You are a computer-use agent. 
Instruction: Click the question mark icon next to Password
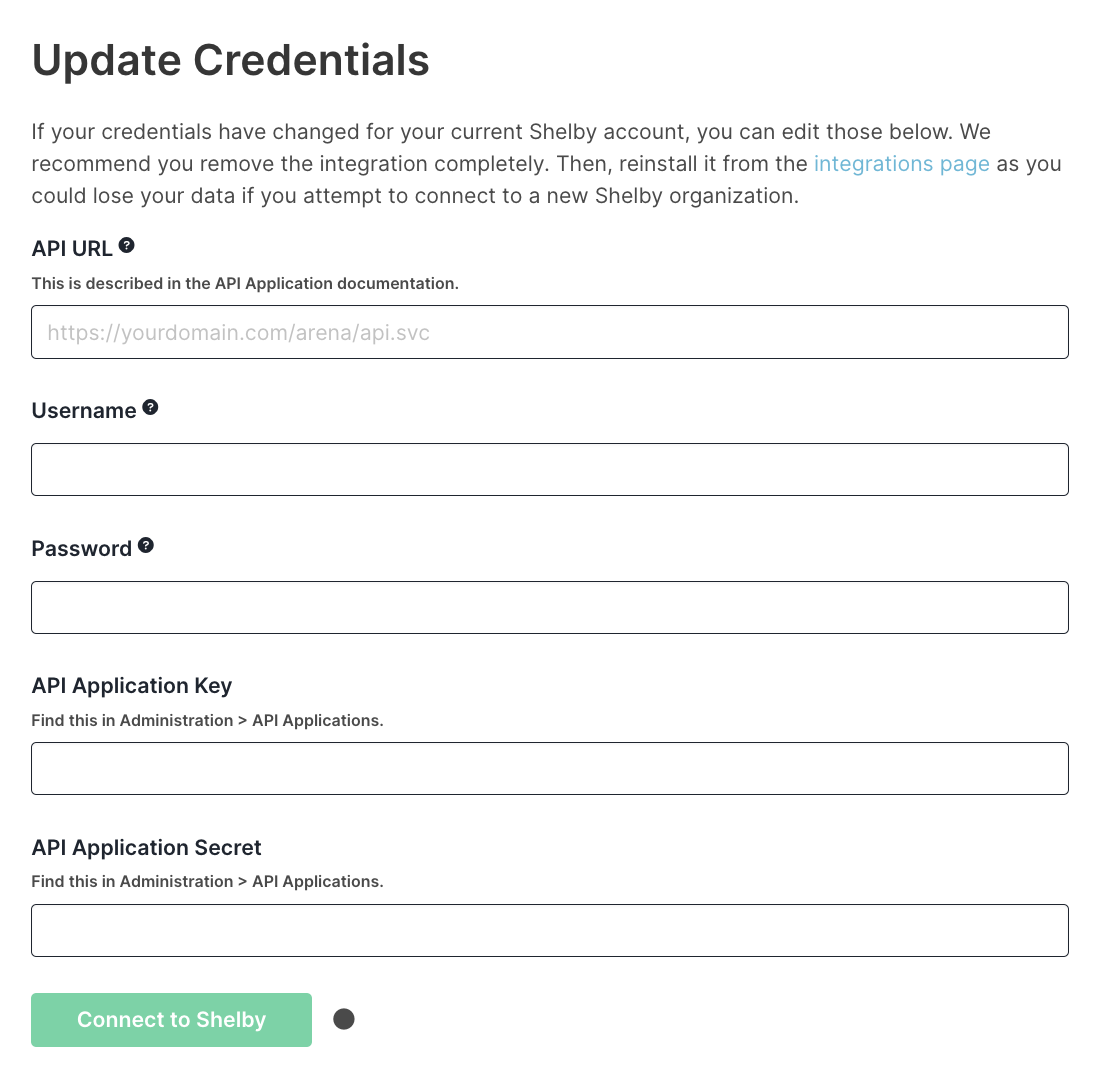point(145,545)
